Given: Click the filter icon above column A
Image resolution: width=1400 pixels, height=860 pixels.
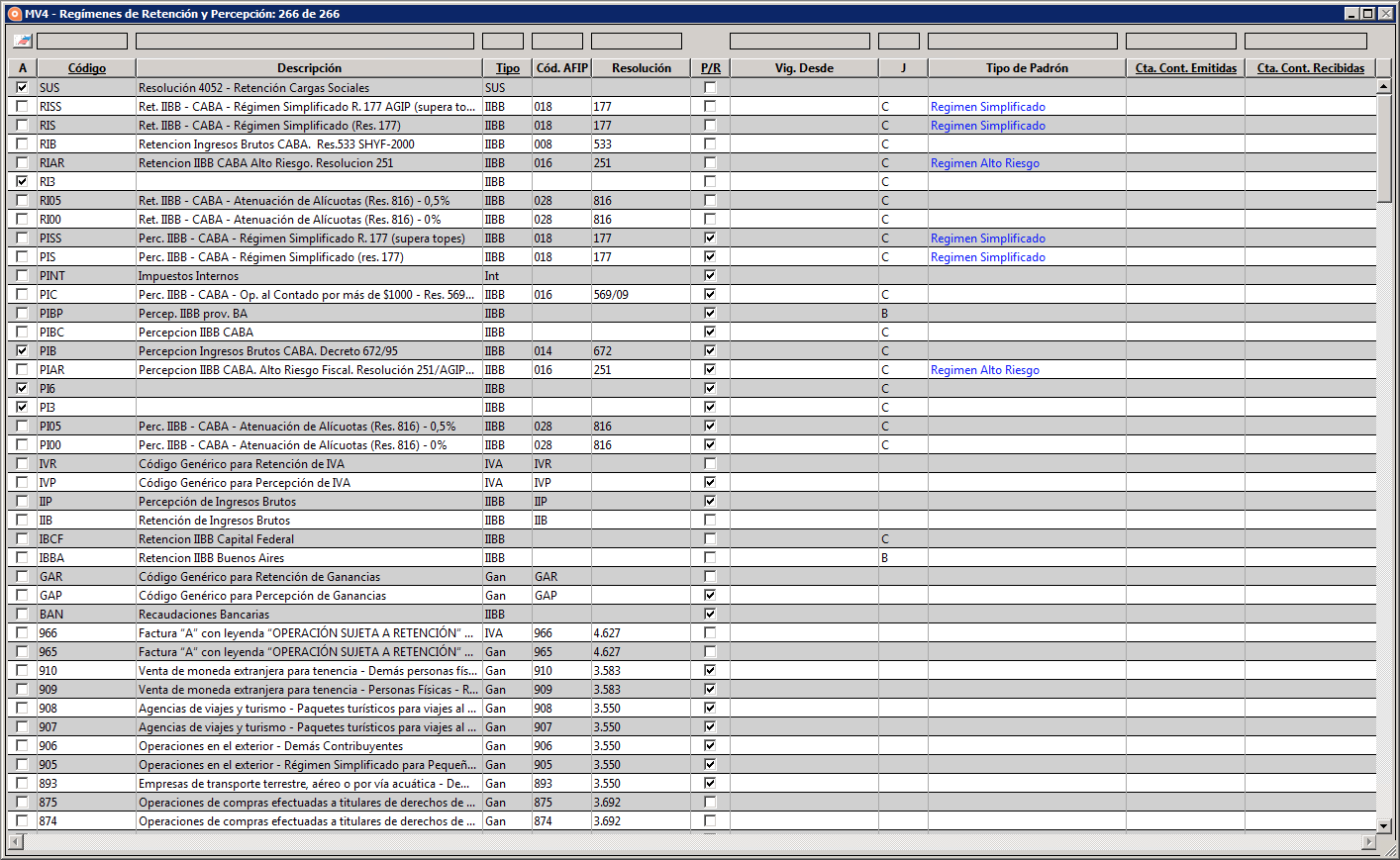Looking at the screenshot, I should (22, 41).
